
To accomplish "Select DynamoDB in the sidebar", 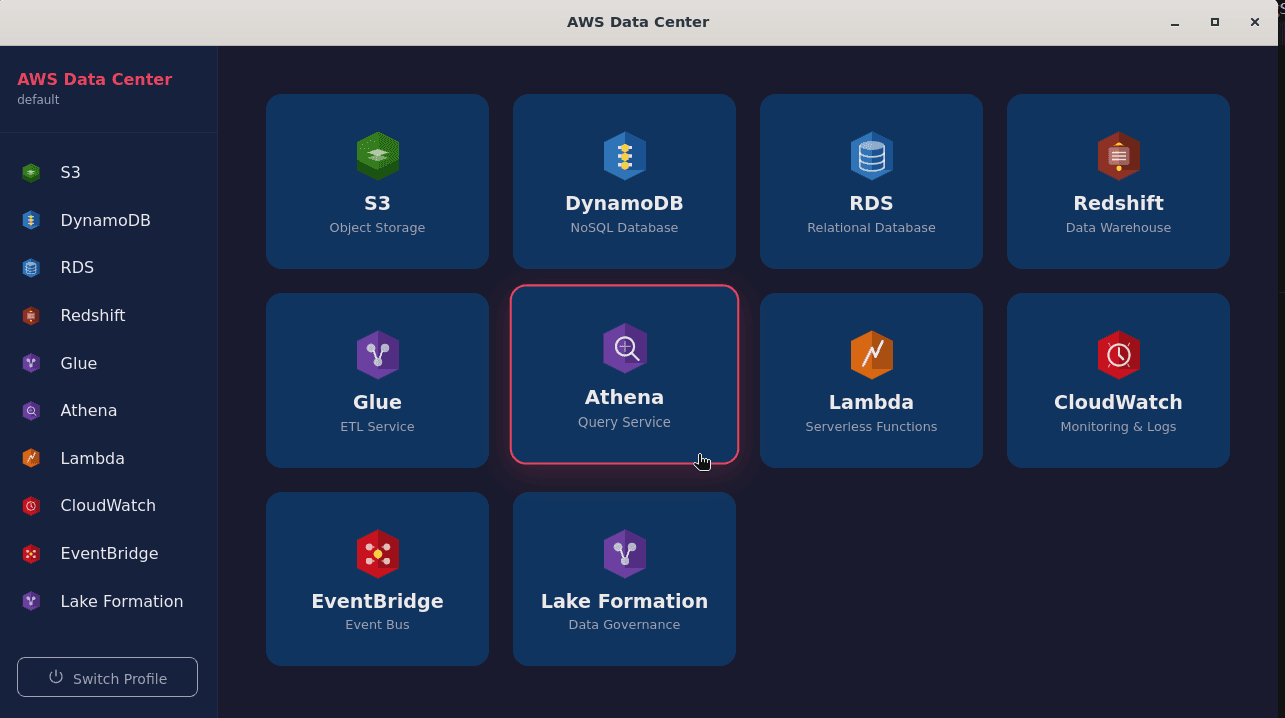I will click(108, 220).
